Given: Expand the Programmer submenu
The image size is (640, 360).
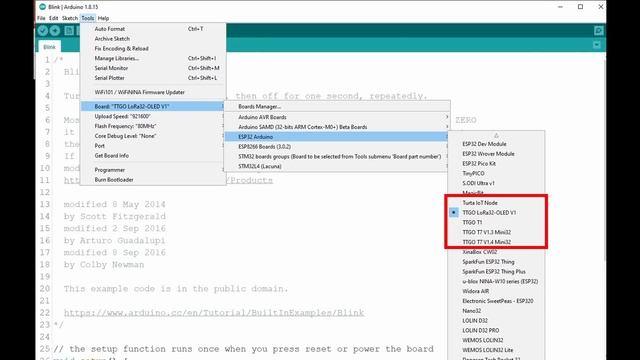Looking at the screenshot, I should point(153,170).
